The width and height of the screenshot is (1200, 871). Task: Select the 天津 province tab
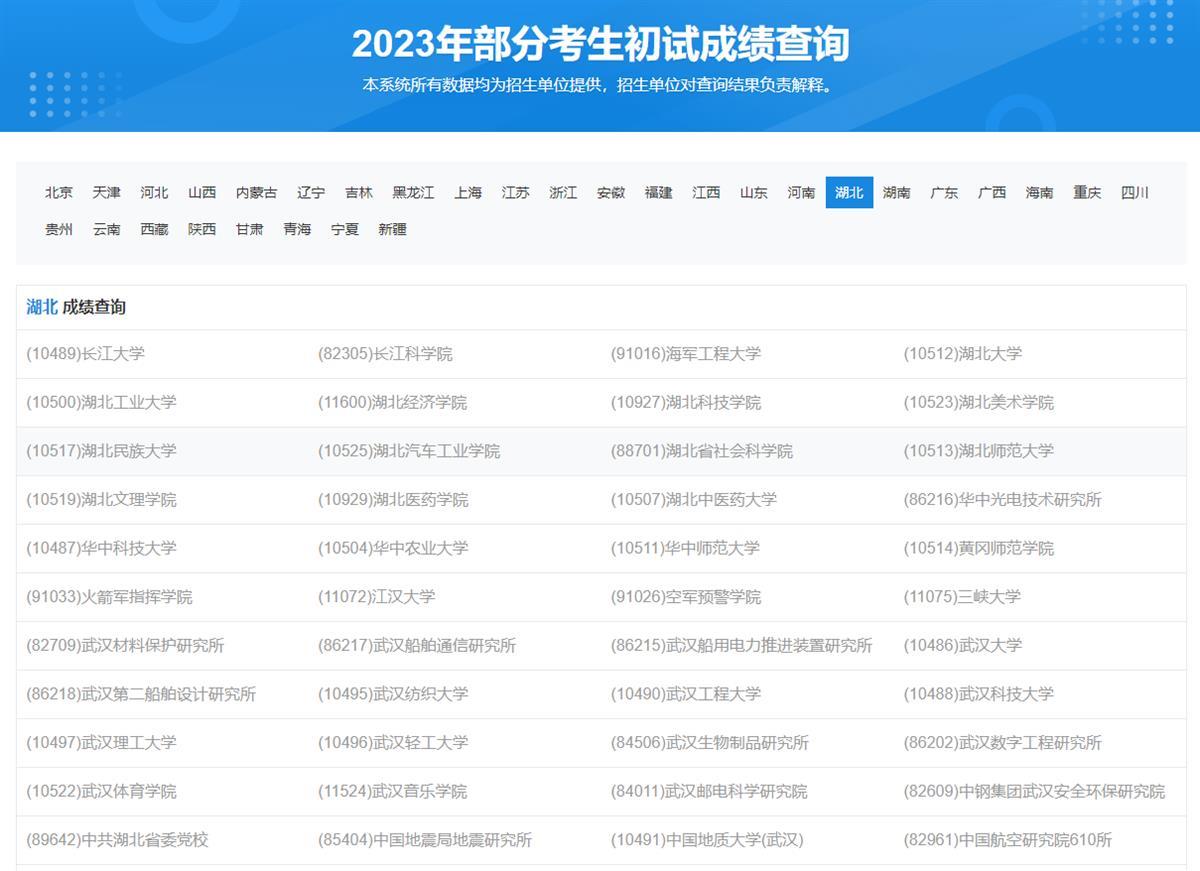click(107, 193)
